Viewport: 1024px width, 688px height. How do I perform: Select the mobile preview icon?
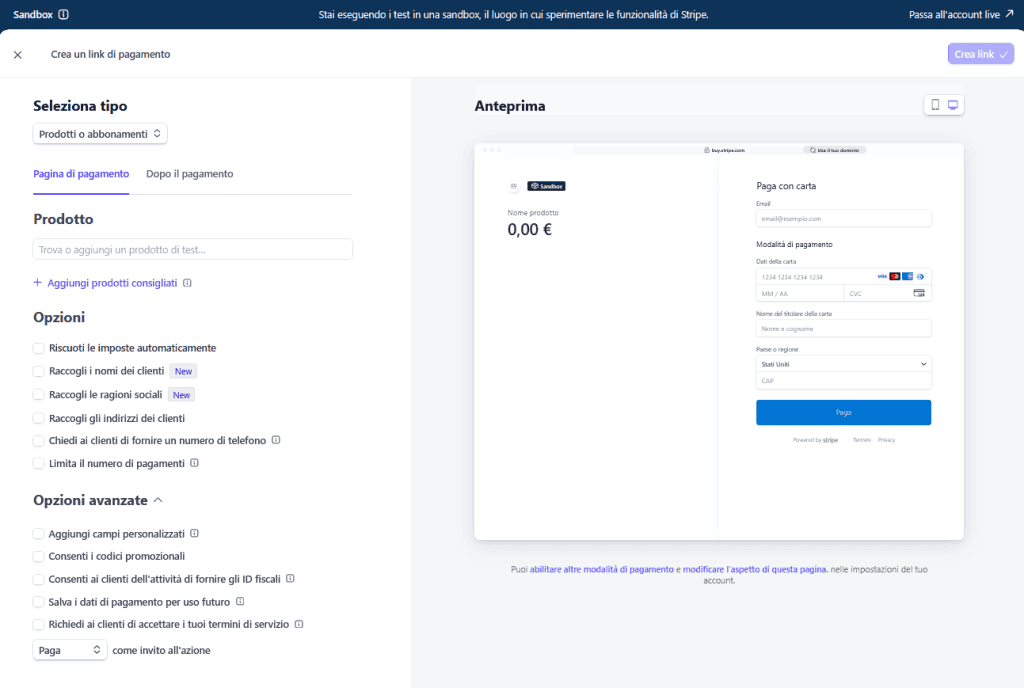pos(934,104)
